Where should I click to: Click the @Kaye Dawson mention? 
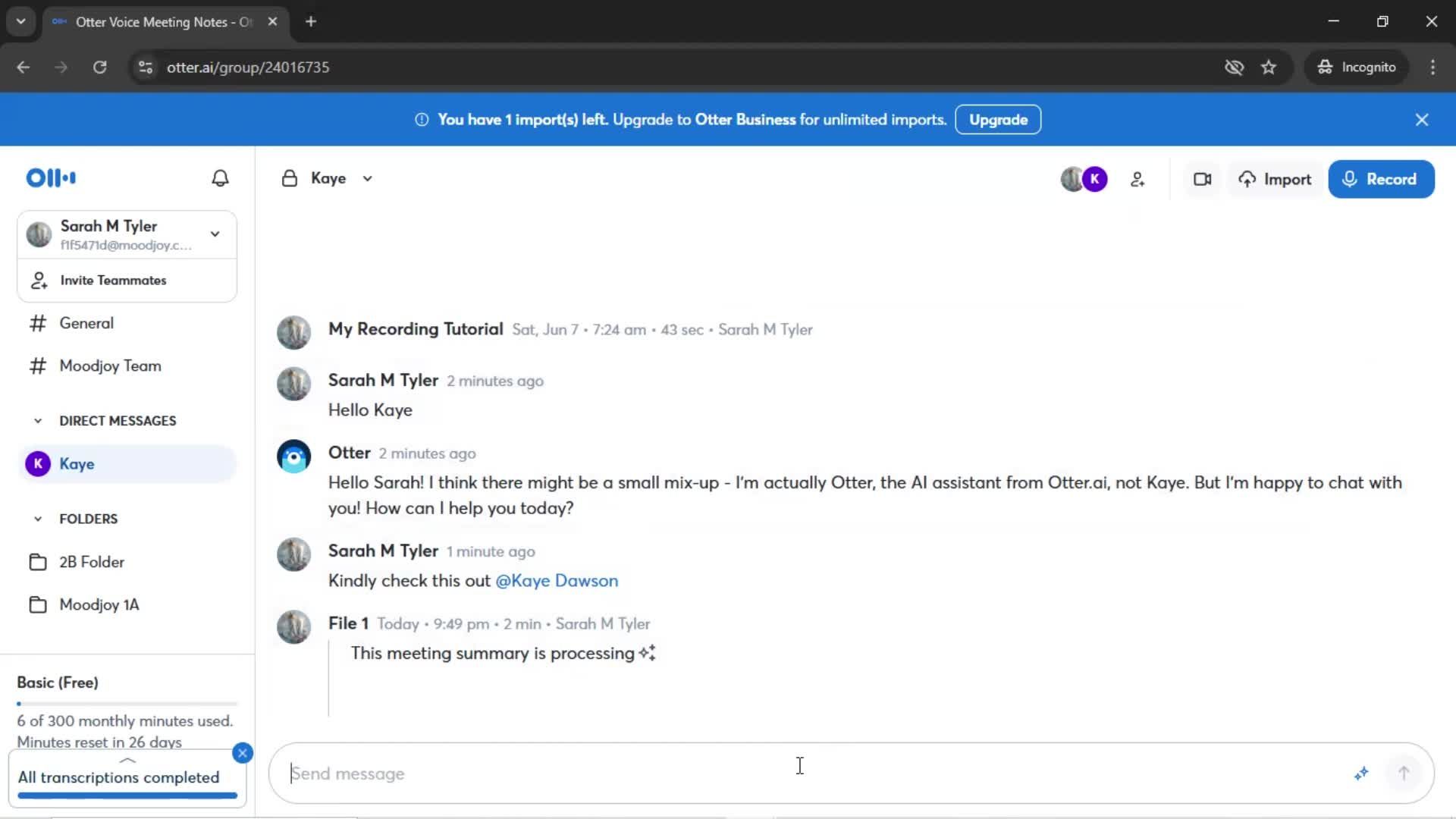tap(557, 581)
